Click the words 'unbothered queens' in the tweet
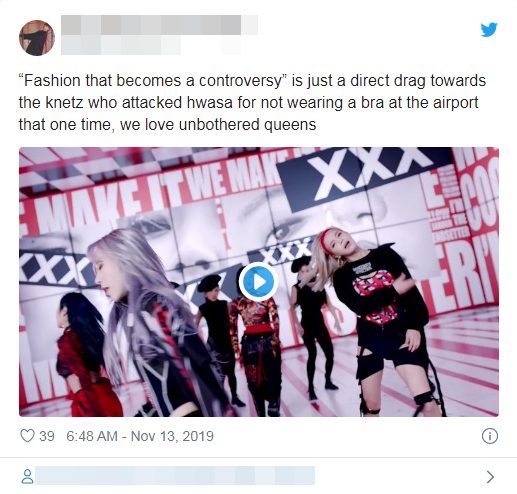517x494 pixels. coord(247,125)
